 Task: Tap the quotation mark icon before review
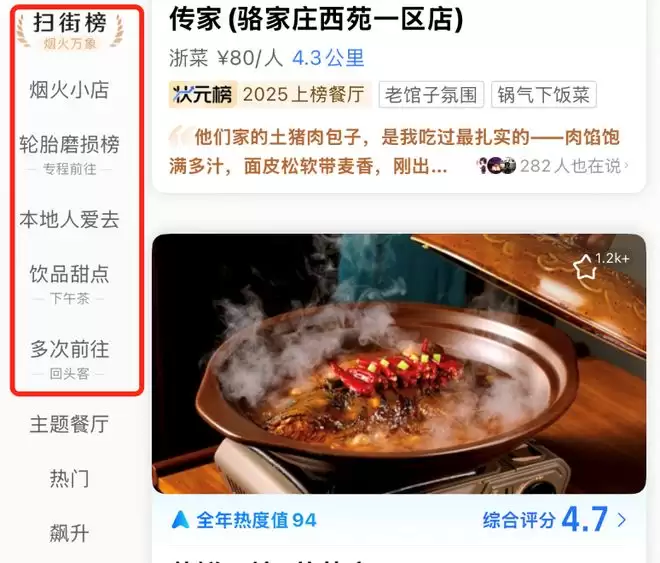coord(178,137)
